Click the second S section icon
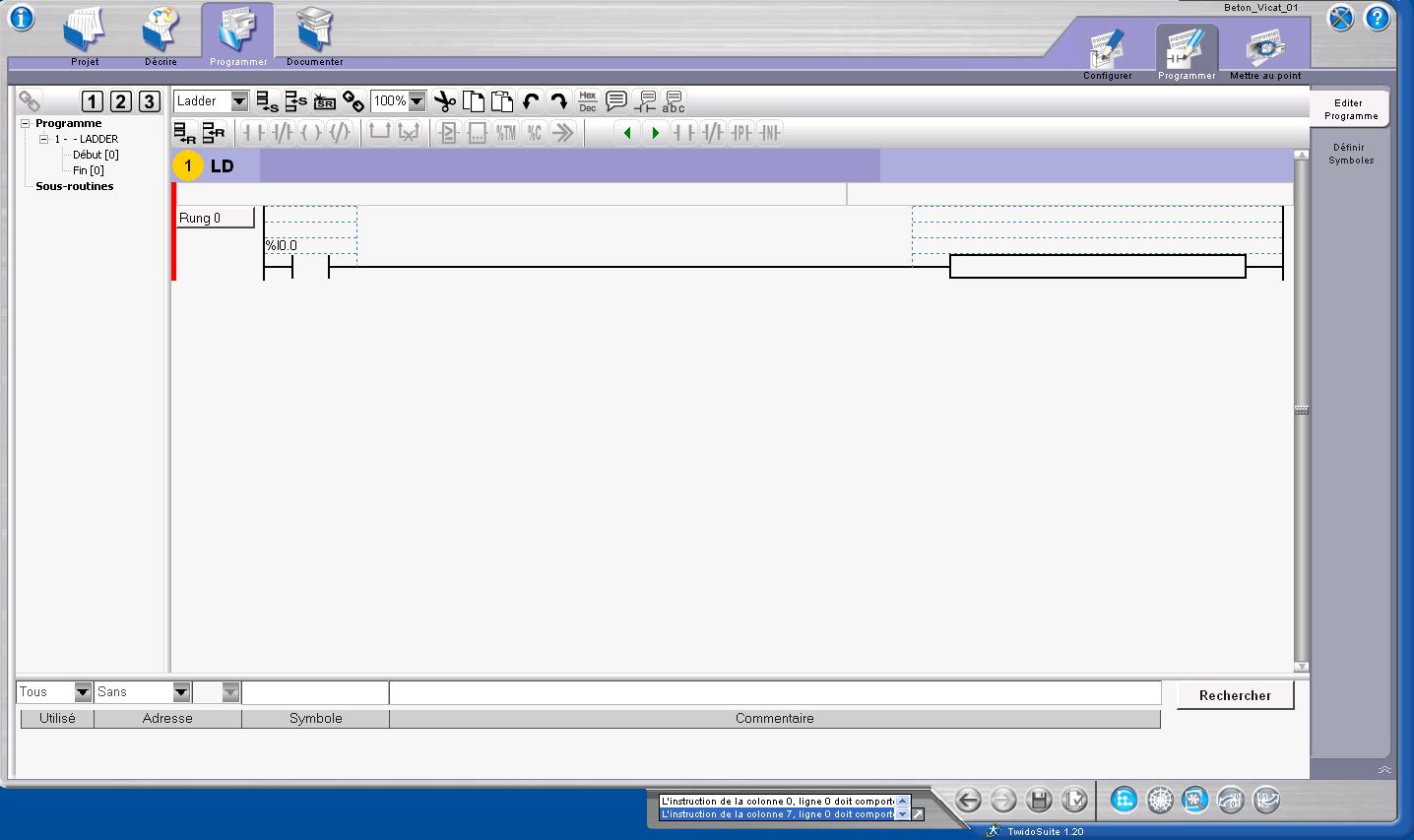 click(x=295, y=101)
